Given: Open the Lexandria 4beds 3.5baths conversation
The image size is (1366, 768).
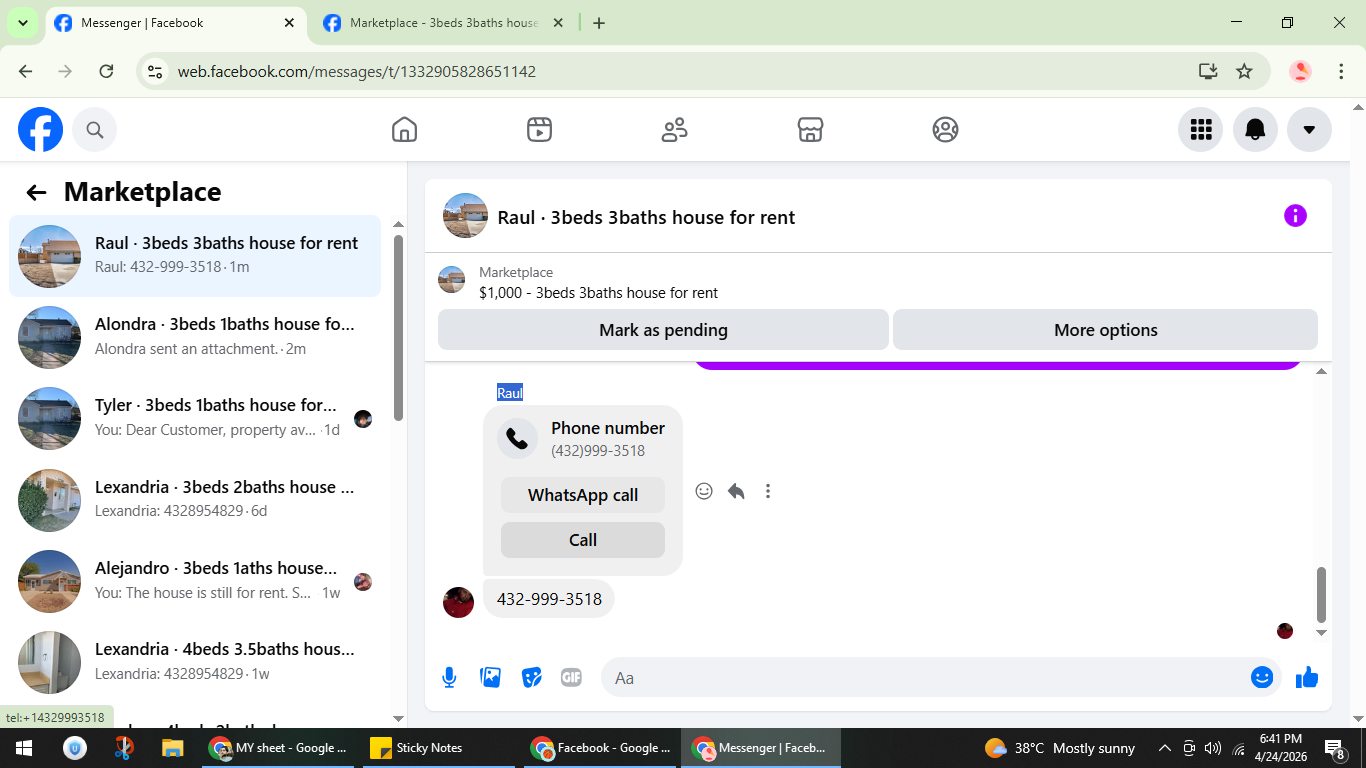Looking at the screenshot, I should pos(195,662).
